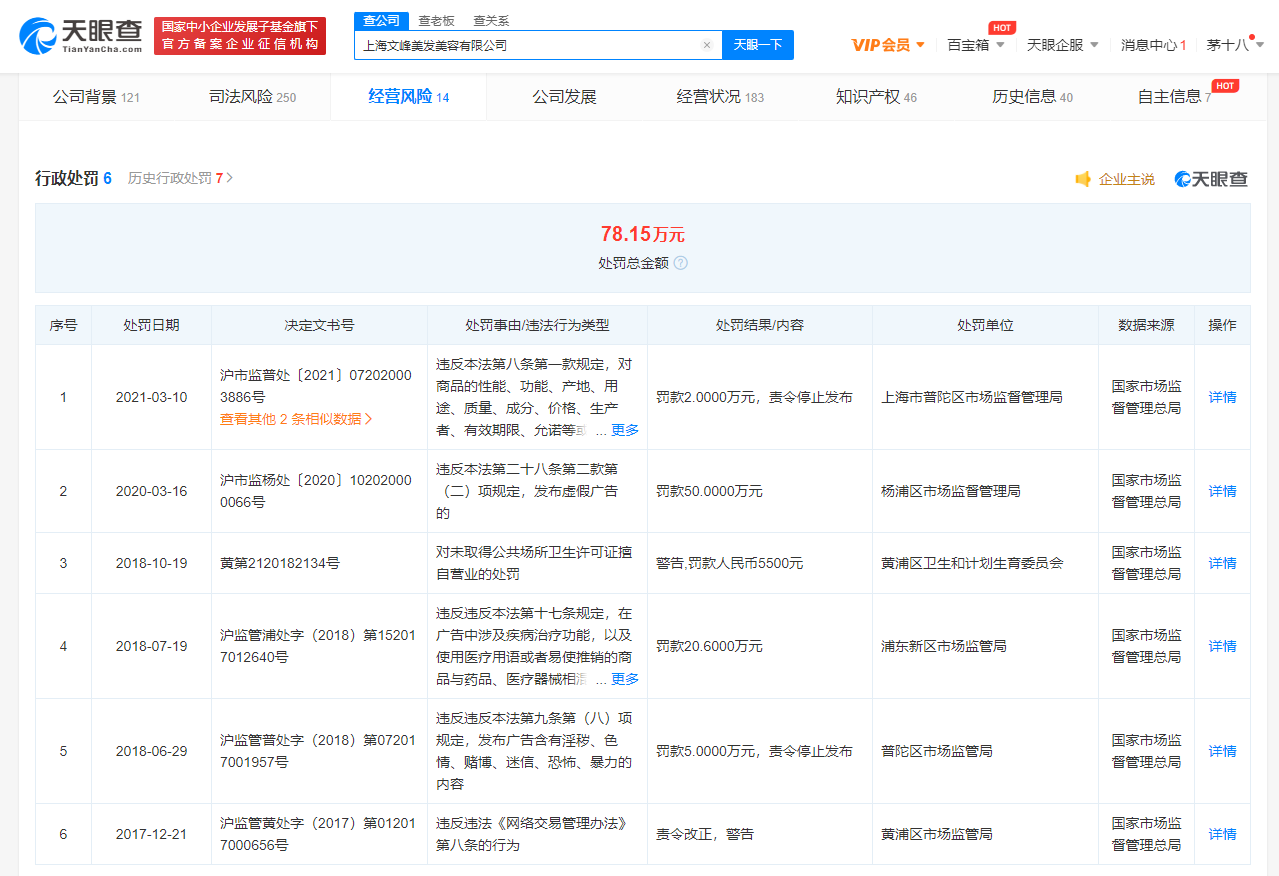Open the 公司背景 121 tab

click(96, 97)
